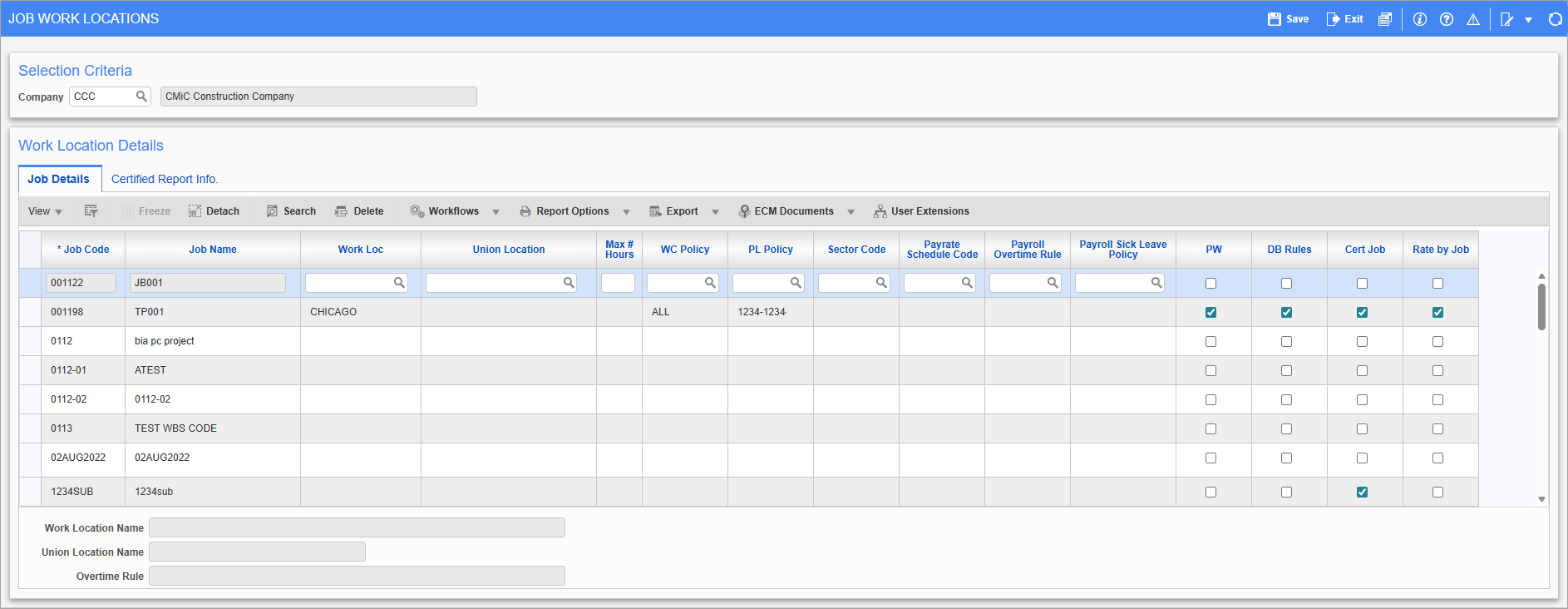Sort by Job Code column header
This screenshot has width=1568, height=609.
[83, 250]
